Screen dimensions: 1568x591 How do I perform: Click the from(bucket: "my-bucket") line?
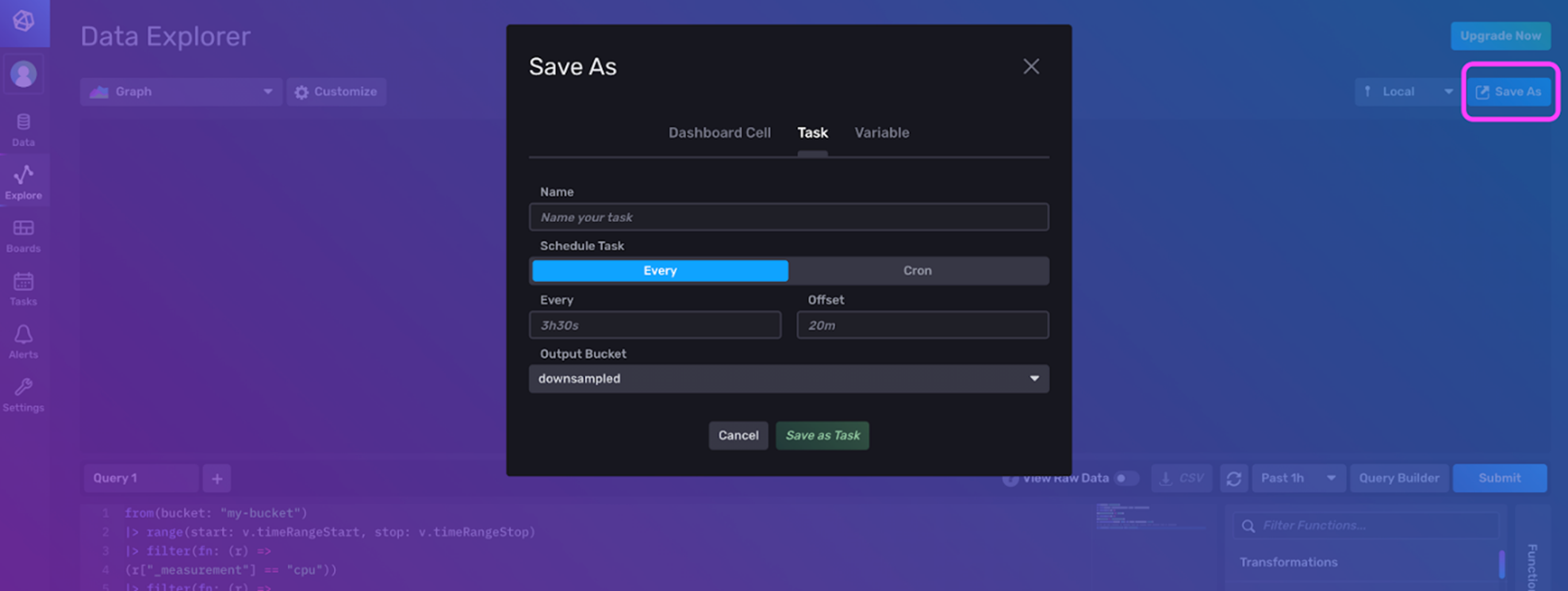click(x=216, y=513)
